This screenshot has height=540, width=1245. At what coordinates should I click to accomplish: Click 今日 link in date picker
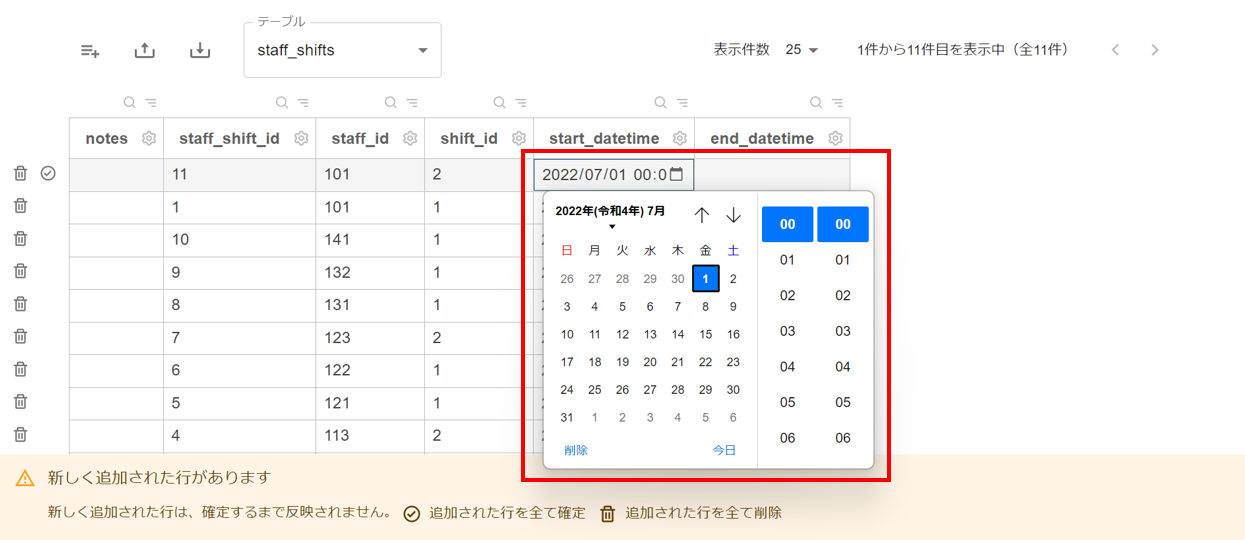point(724,450)
